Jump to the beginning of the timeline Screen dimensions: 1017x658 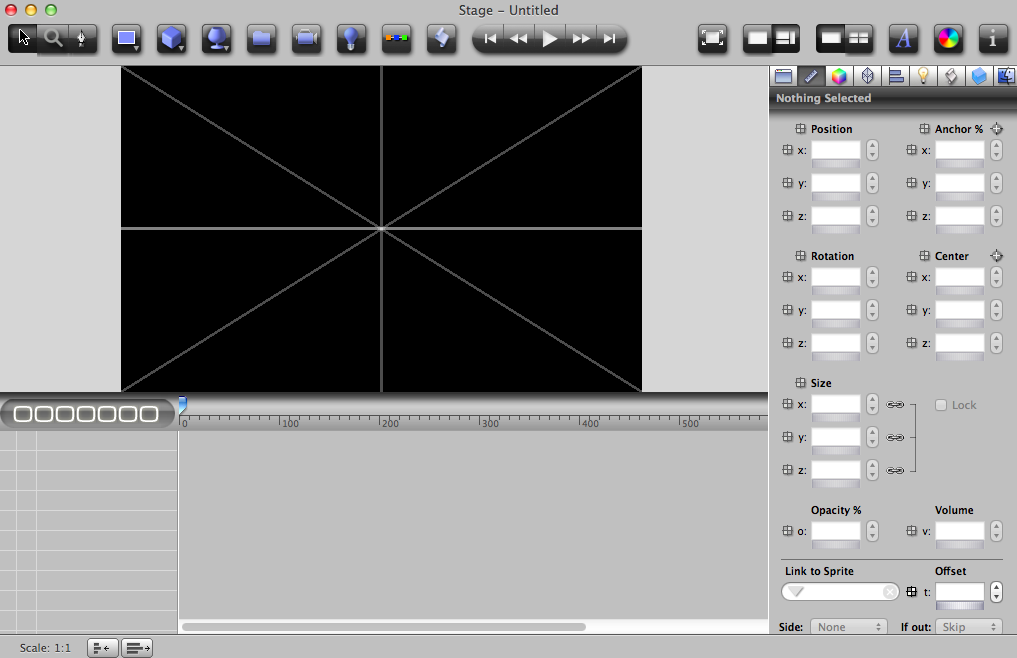[x=490, y=39]
